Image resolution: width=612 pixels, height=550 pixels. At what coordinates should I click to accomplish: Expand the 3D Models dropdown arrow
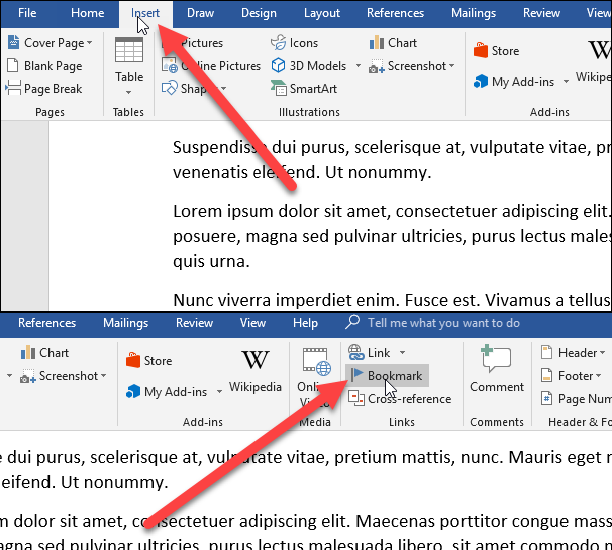pos(358,66)
